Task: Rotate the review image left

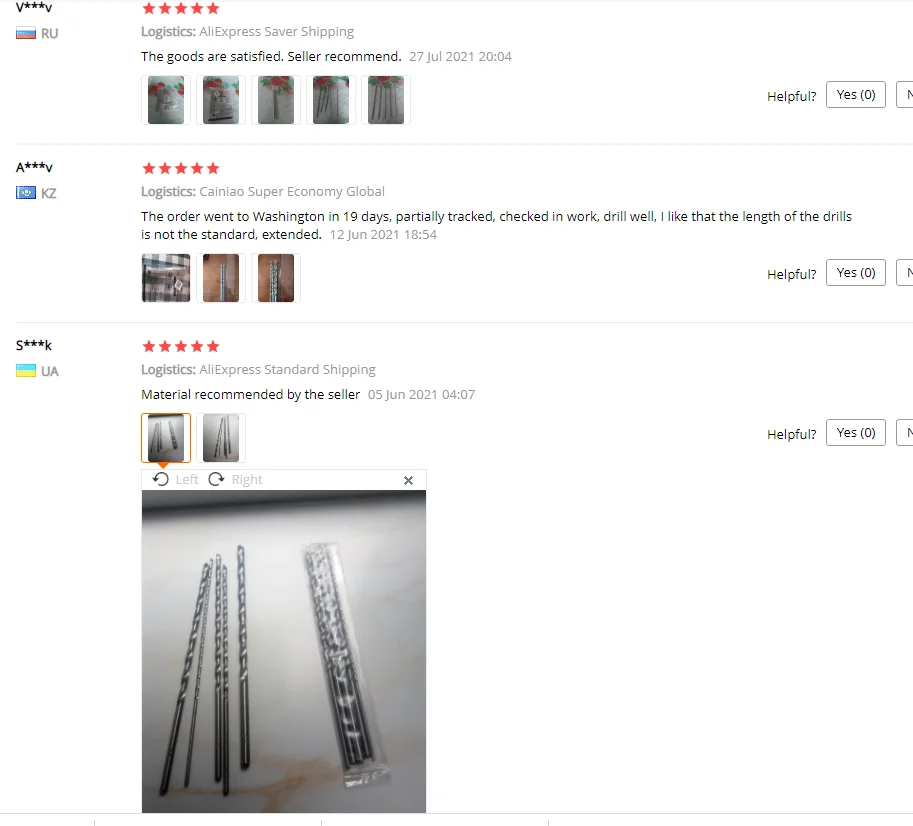Action: tap(175, 480)
